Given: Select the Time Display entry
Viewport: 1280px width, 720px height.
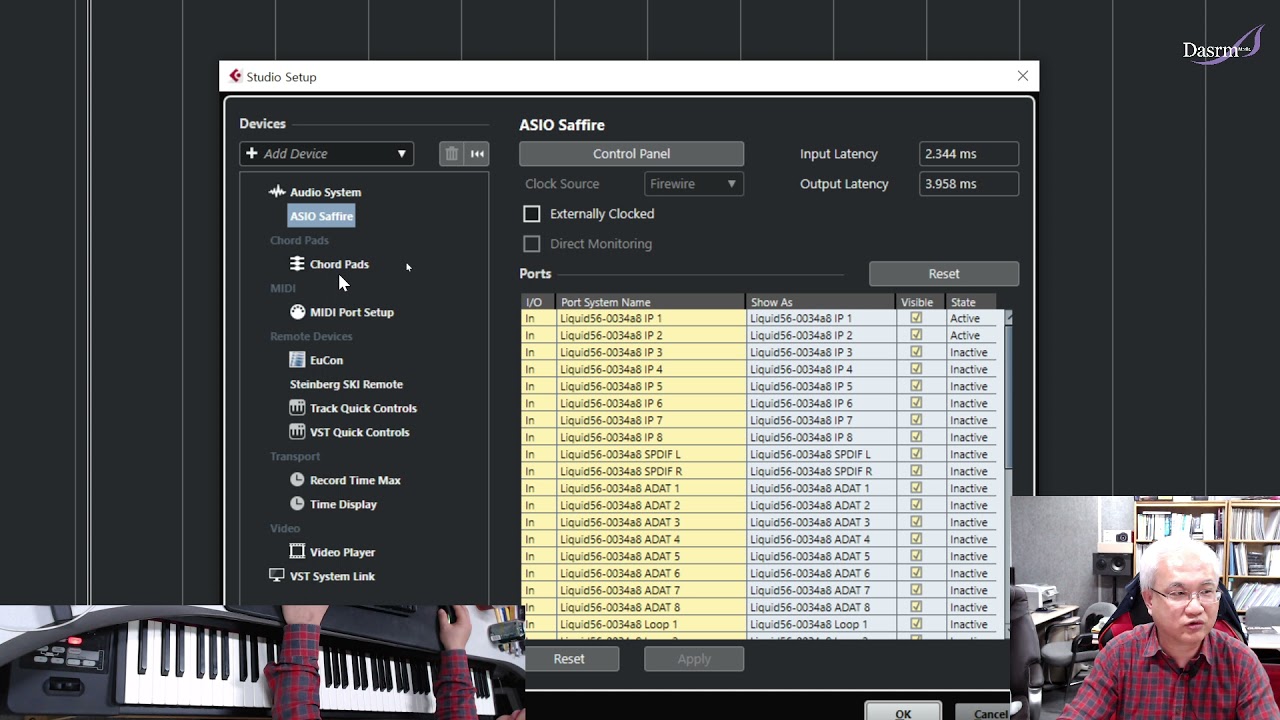Looking at the screenshot, I should point(343,504).
